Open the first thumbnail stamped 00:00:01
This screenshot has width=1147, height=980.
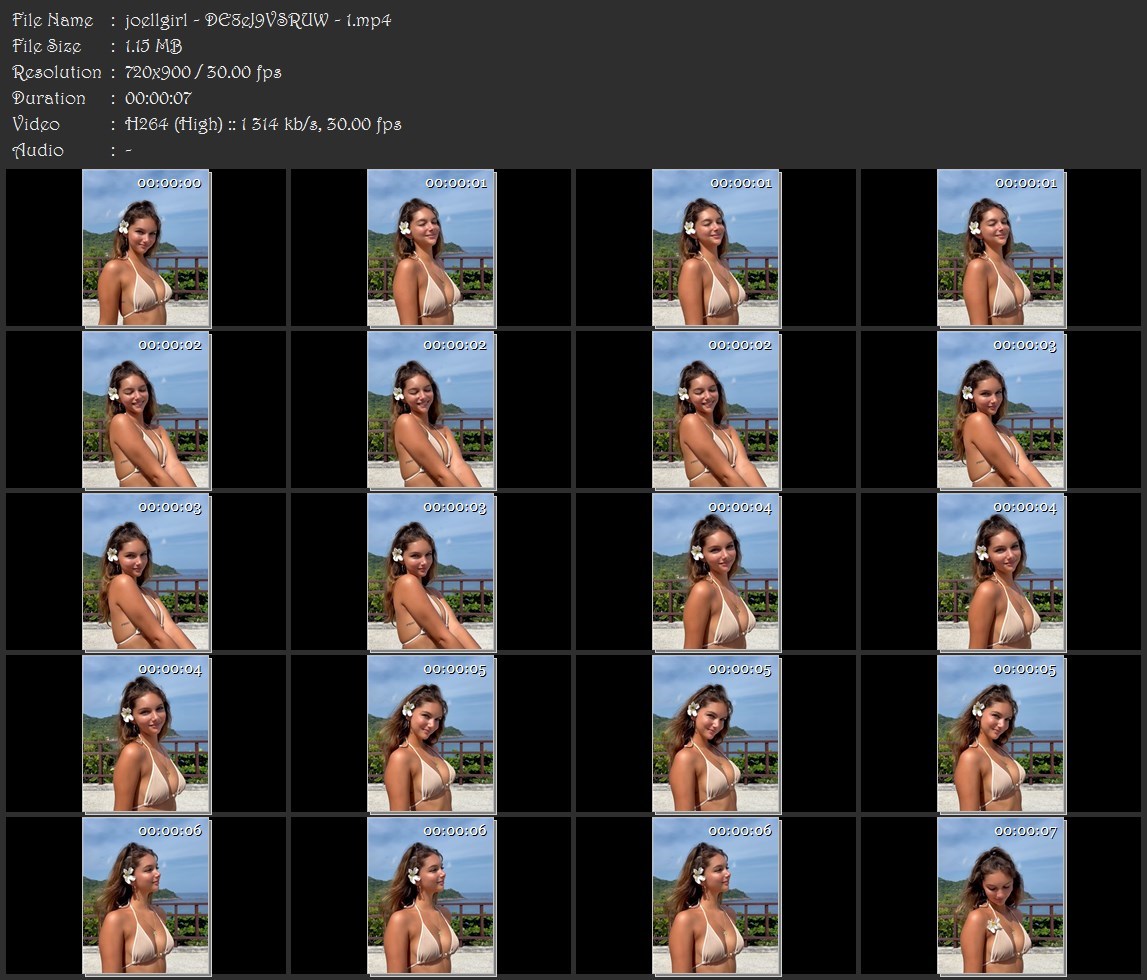pyautogui.click(x=431, y=248)
